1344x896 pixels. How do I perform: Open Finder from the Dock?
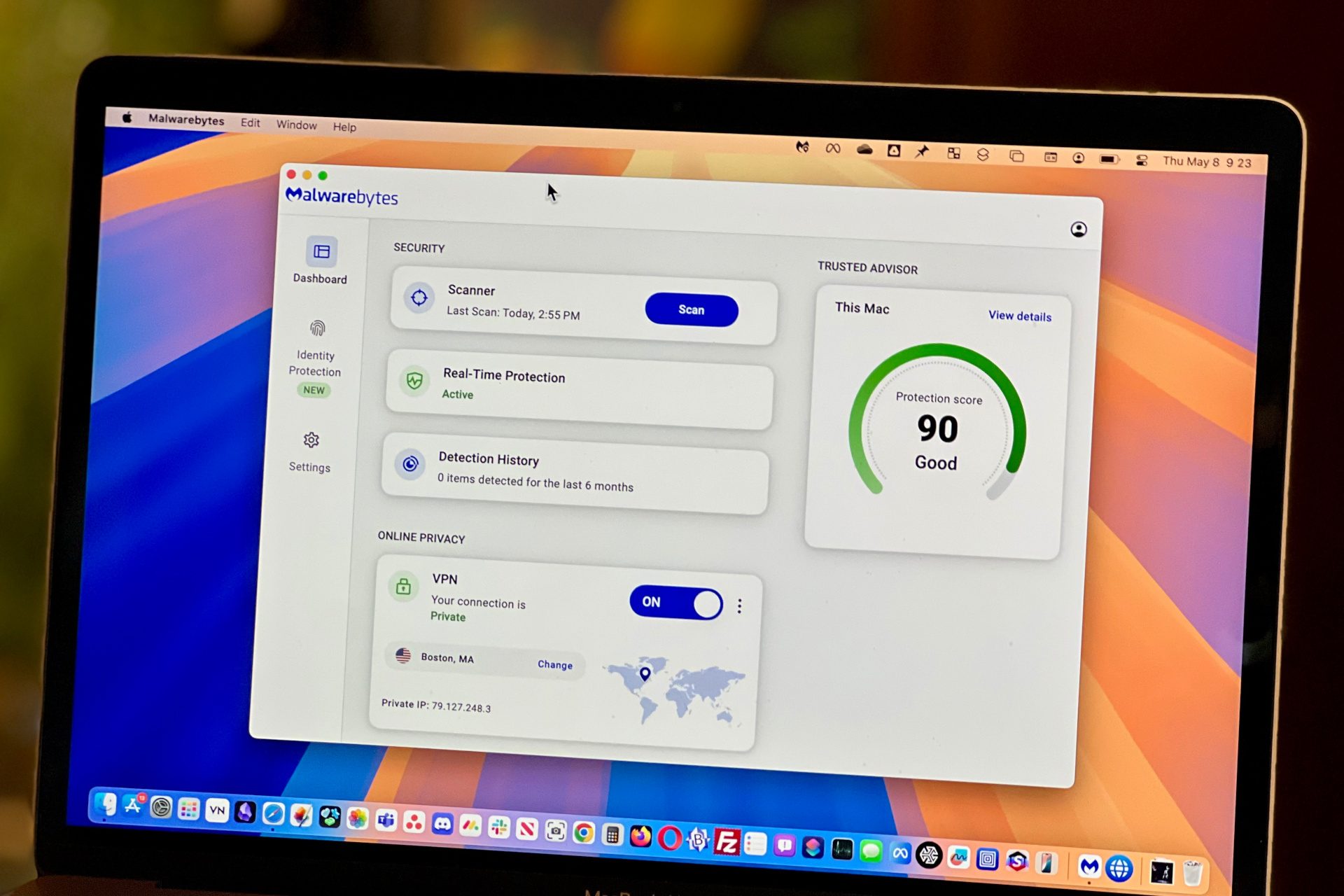pyautogui.click(x=106, y=804)
